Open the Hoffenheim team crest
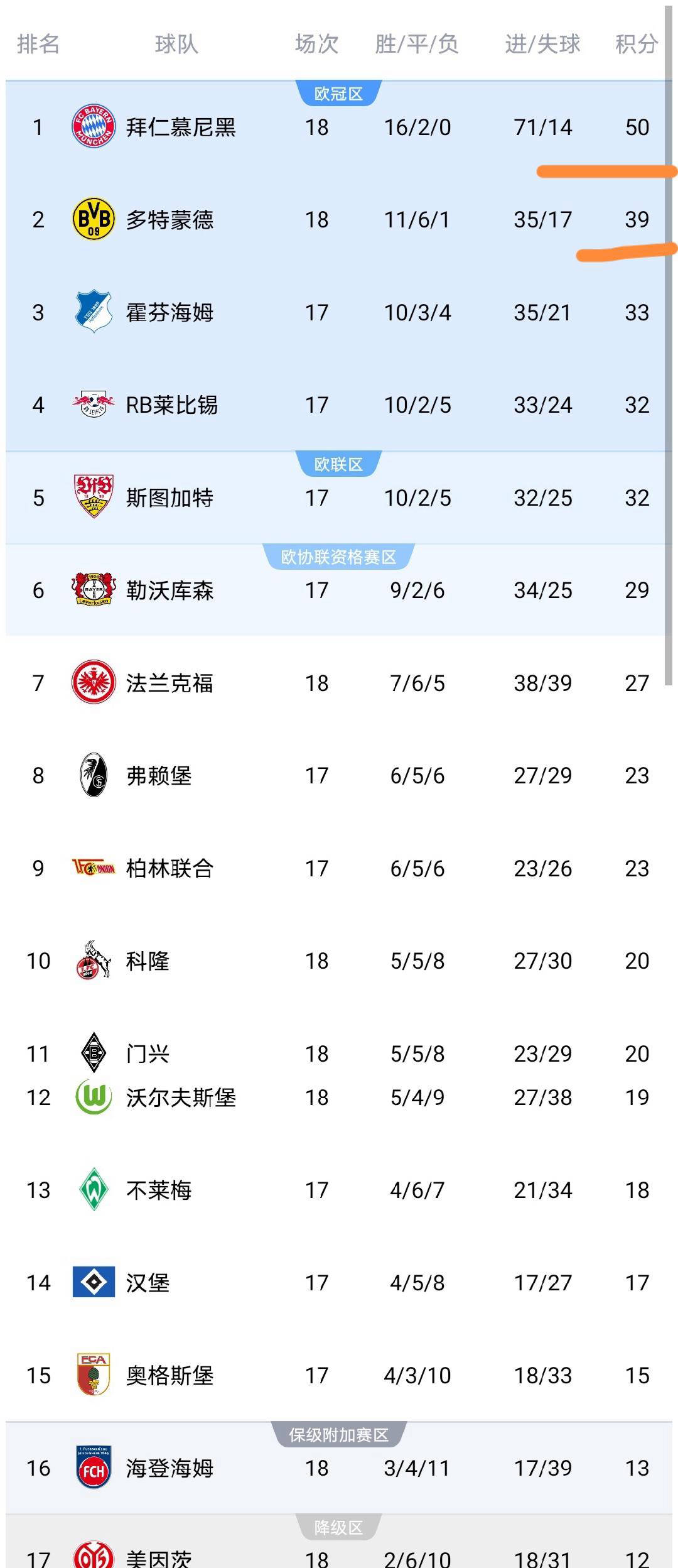 pos(94,312)
